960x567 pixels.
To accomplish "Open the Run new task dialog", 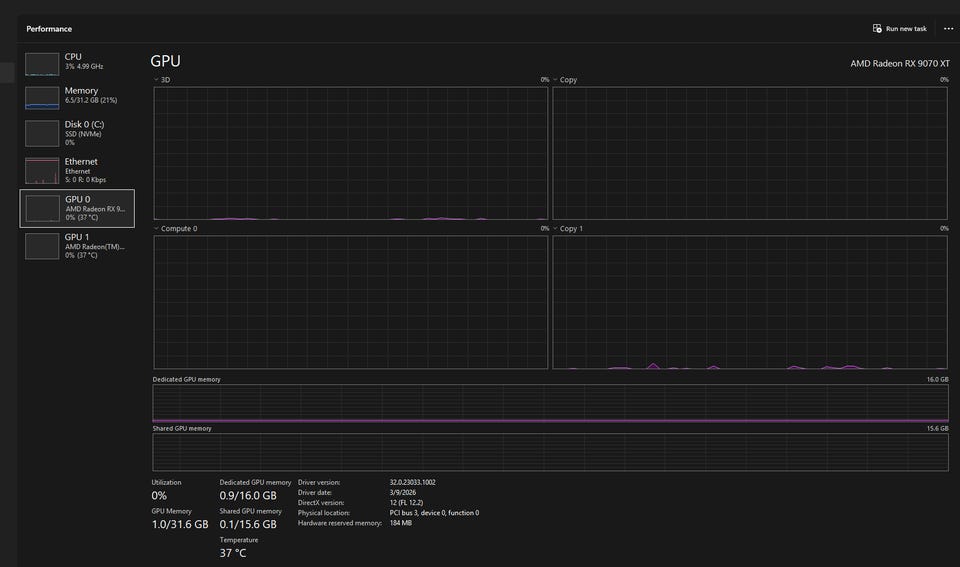I will [899, 29].
